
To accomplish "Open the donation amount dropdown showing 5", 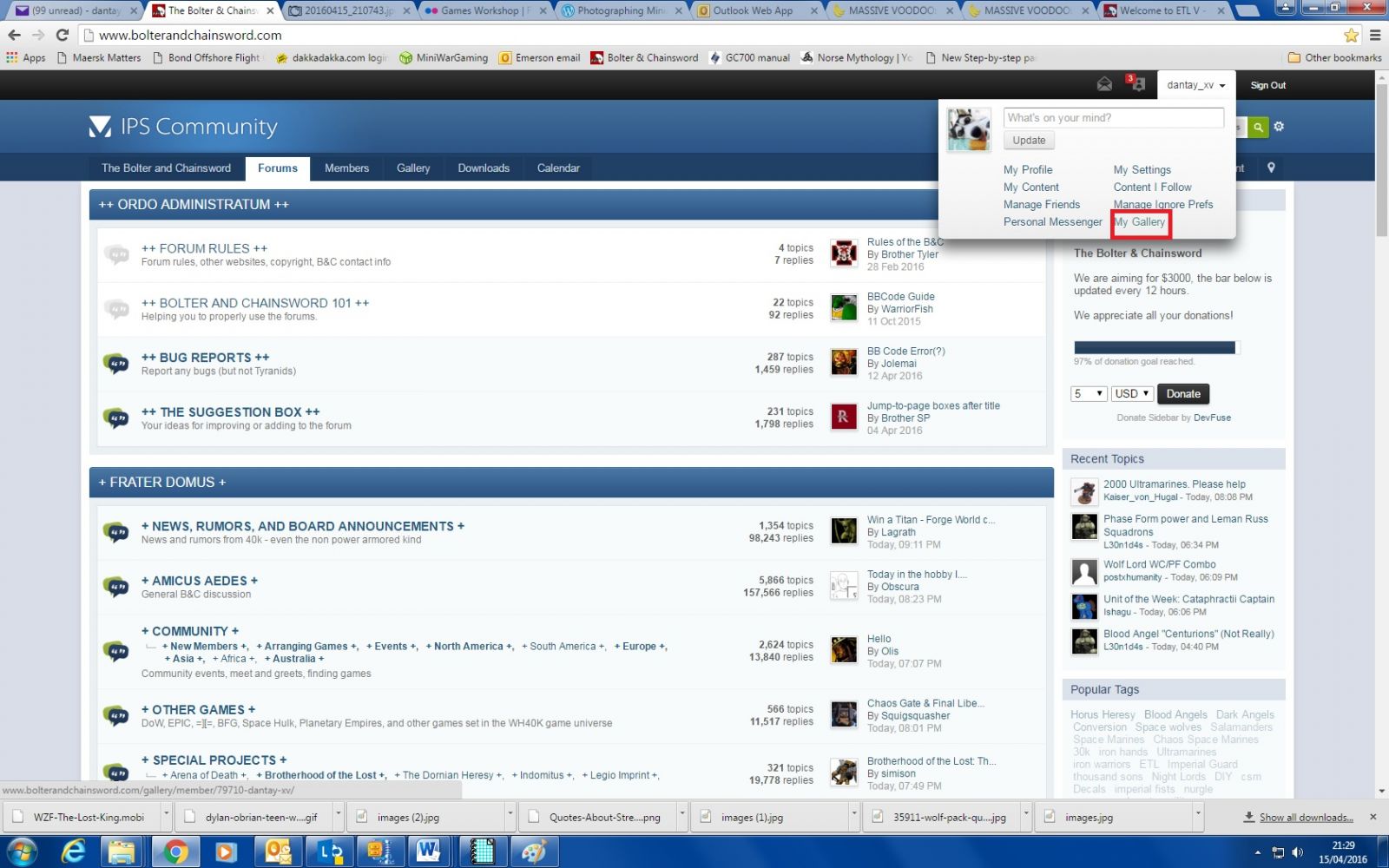I will point(1088,394).
